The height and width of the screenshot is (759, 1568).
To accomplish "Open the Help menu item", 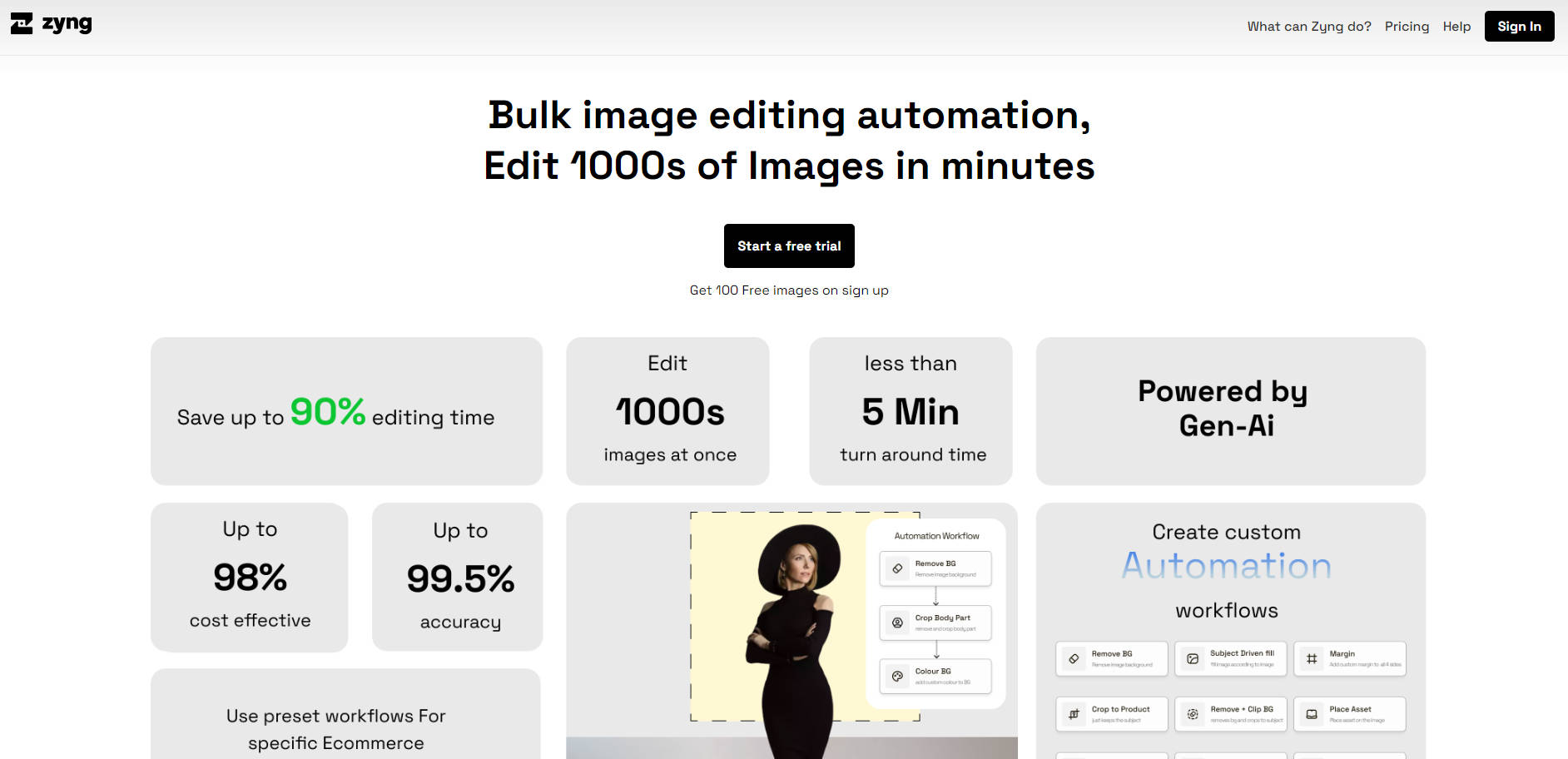I will pos(1457,26).
